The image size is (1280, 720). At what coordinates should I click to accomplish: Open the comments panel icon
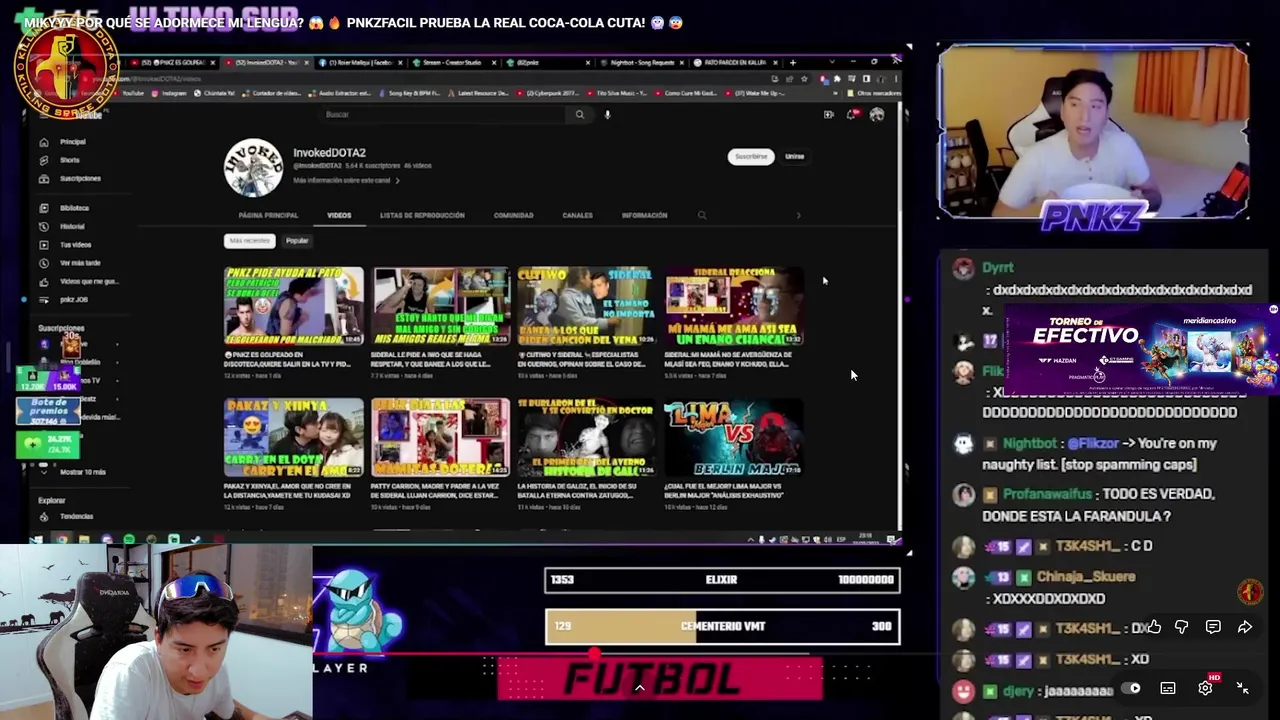pyautogui.click(x=1213, y=627)
